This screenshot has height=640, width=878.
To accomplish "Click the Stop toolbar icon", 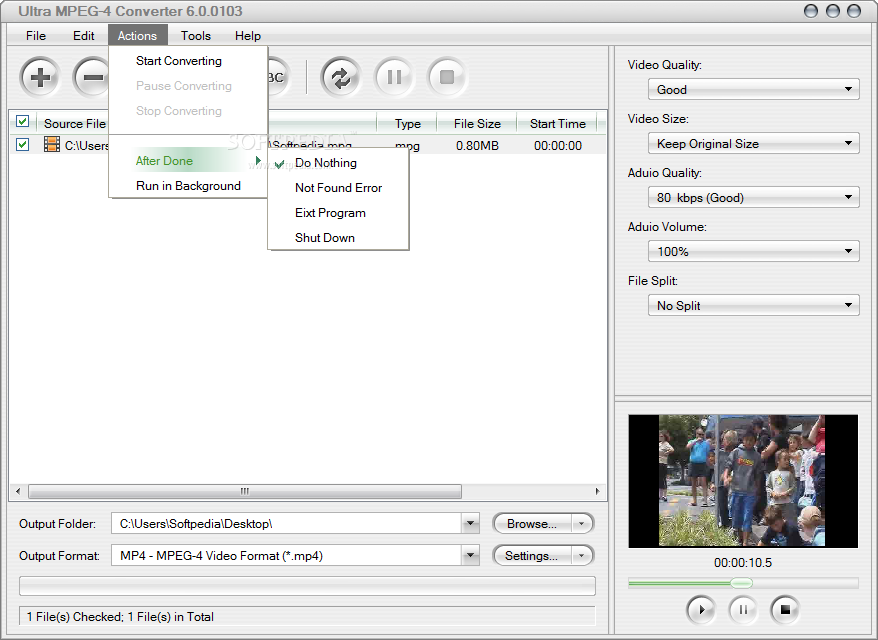I will coord(447,77).
